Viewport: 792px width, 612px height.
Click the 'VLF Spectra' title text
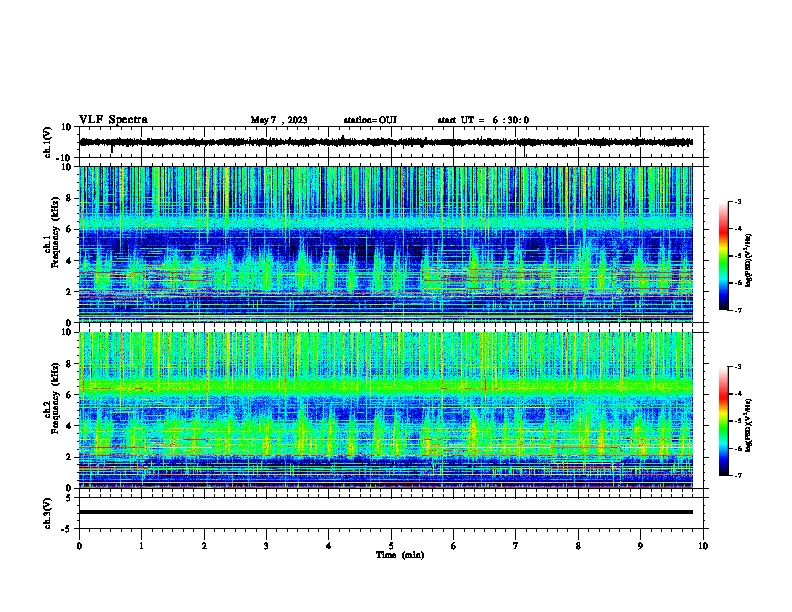(113, 120)
